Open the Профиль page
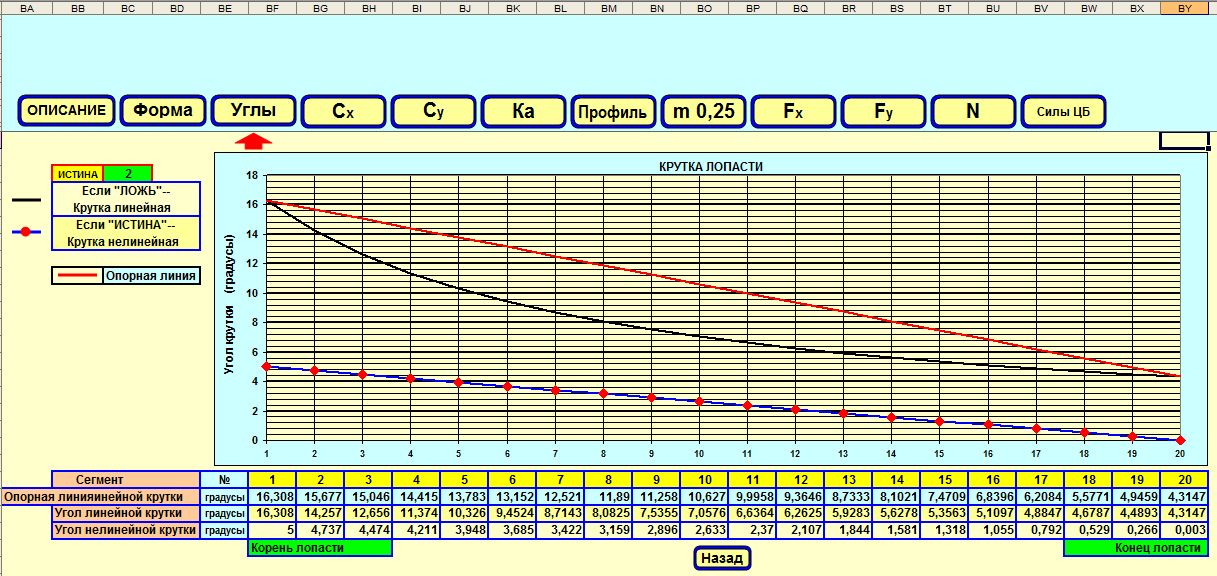Viewport: 1217px width, 576px height. 614,112
